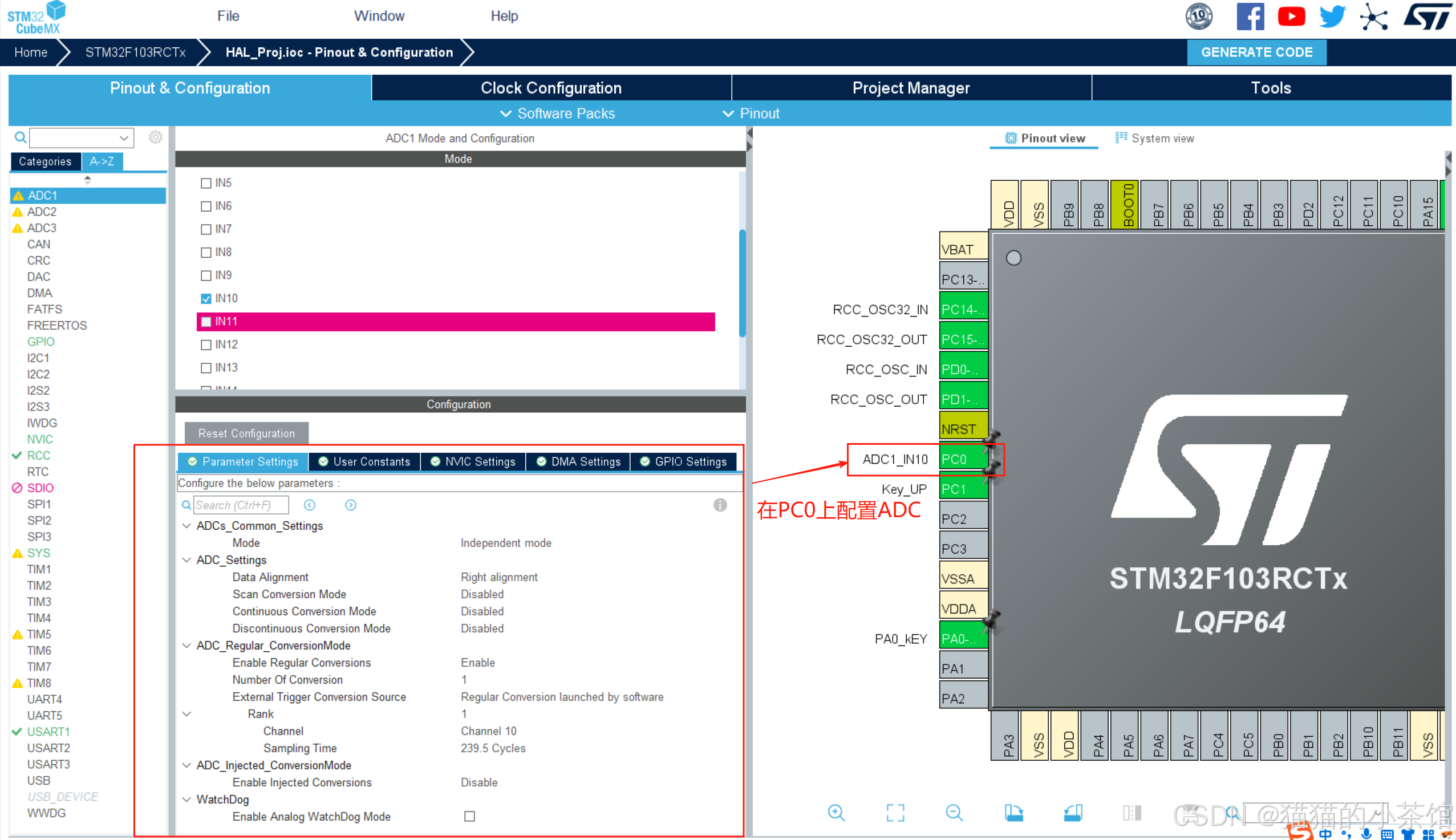This screenshot has width=1456, height=840.
Task: Click the category search magnifier icon
Action: (x=20, y=137)
